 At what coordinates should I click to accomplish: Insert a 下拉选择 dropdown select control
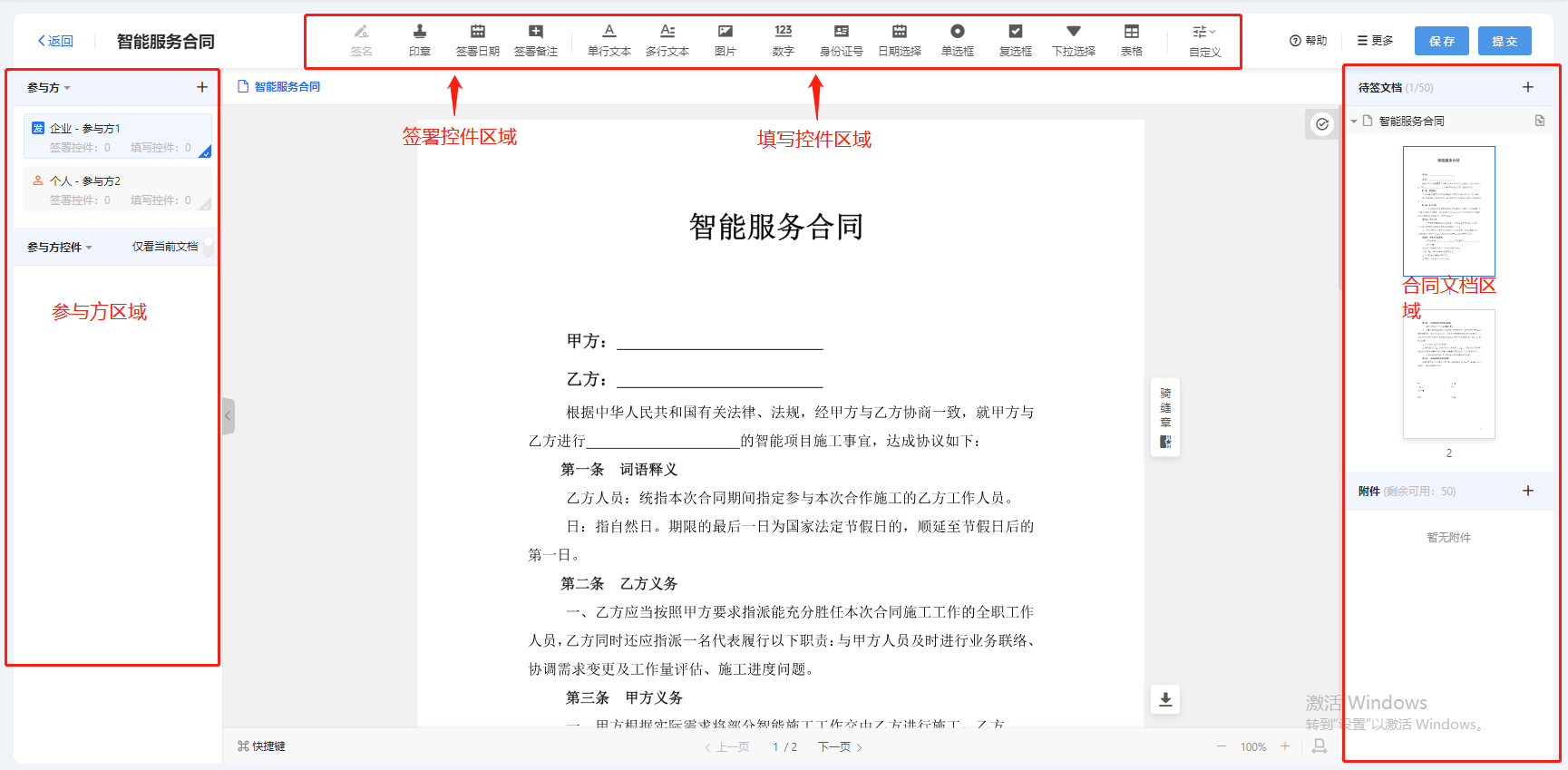pyautogui.click(x=1073, y=41)
